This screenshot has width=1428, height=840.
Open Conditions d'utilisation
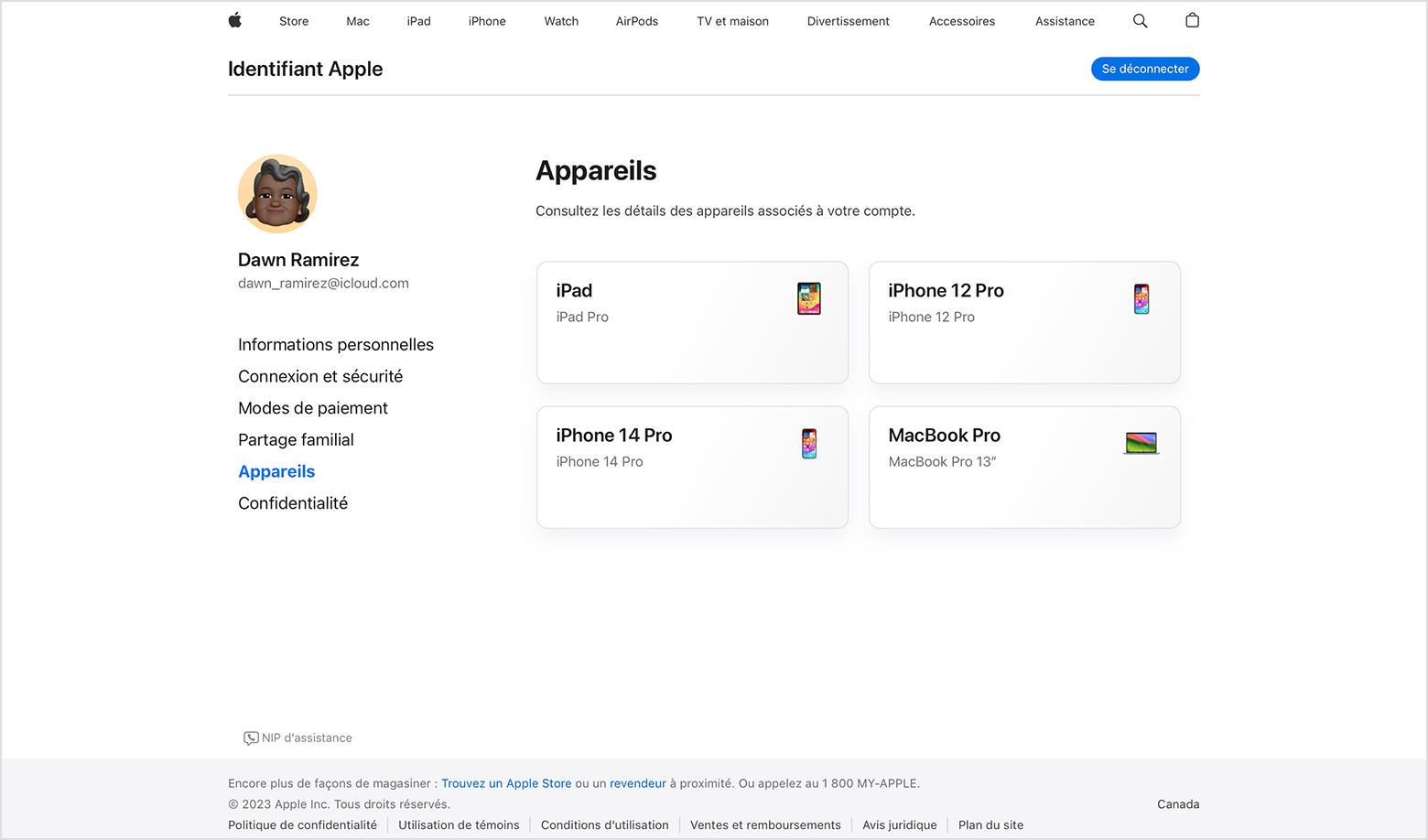pos(605,825)
